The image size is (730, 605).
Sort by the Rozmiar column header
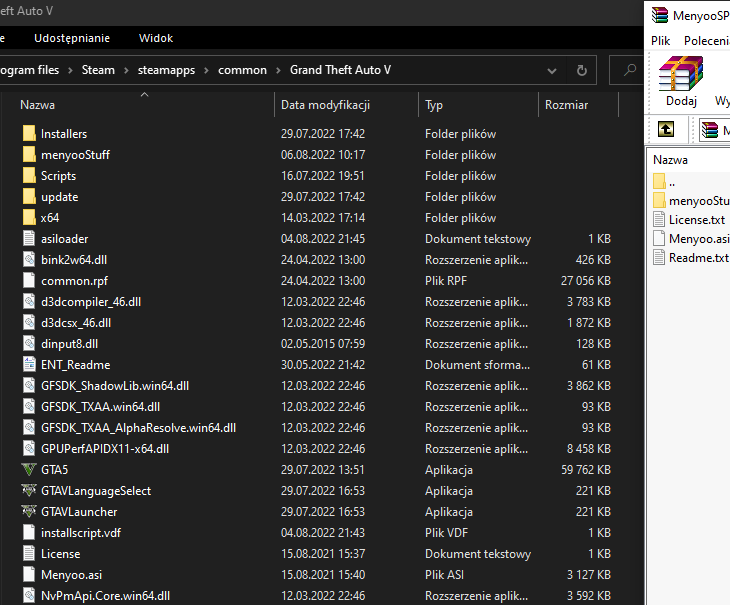tap(567, 105)
